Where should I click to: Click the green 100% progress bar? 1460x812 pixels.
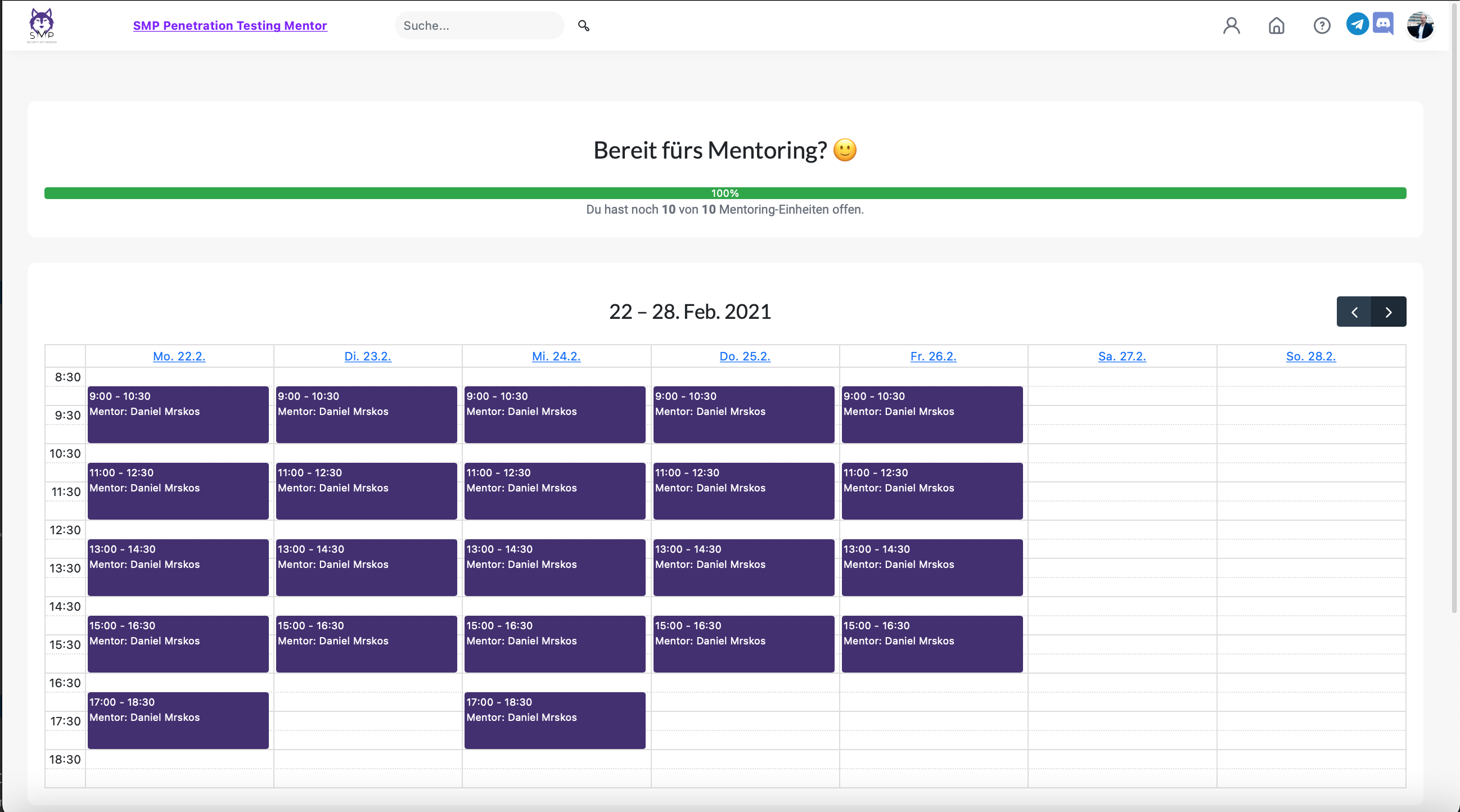pos(725,193)
